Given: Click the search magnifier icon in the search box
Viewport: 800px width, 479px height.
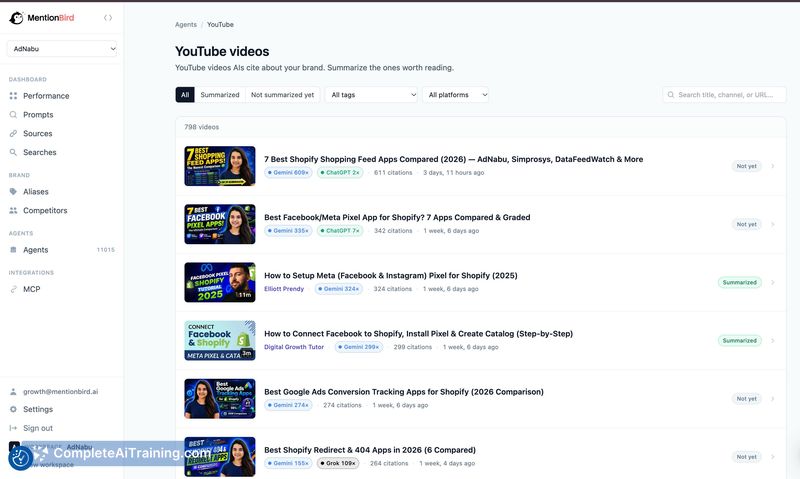Looking at the screenshot, I should 671,95.
